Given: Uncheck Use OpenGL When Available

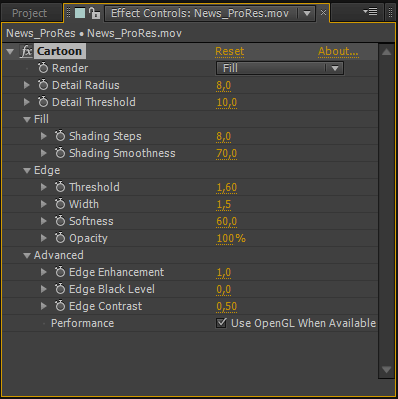Looking at the screenshot, I should [x=221, y=323].
